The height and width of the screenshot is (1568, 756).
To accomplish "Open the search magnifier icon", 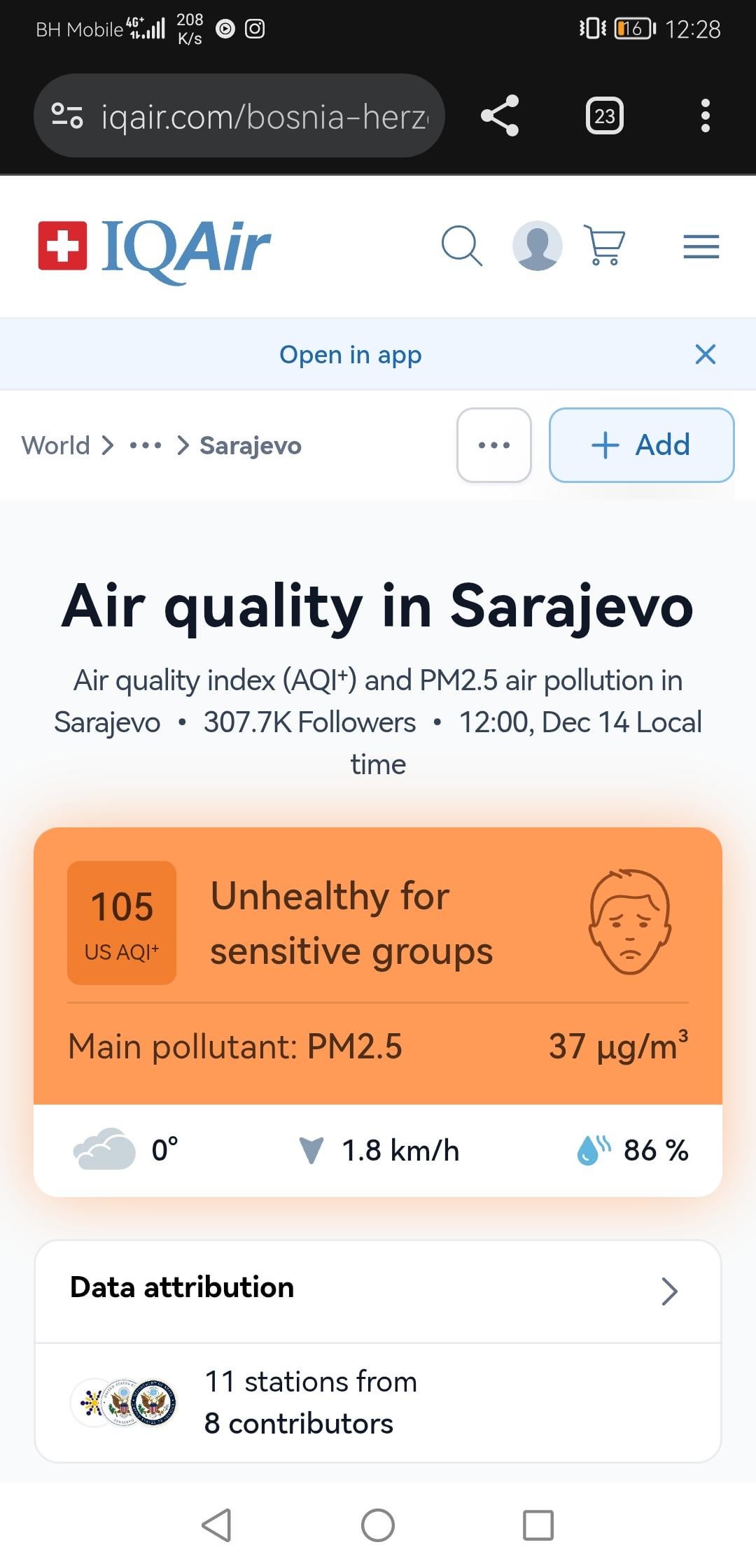I will coord(461,246).
